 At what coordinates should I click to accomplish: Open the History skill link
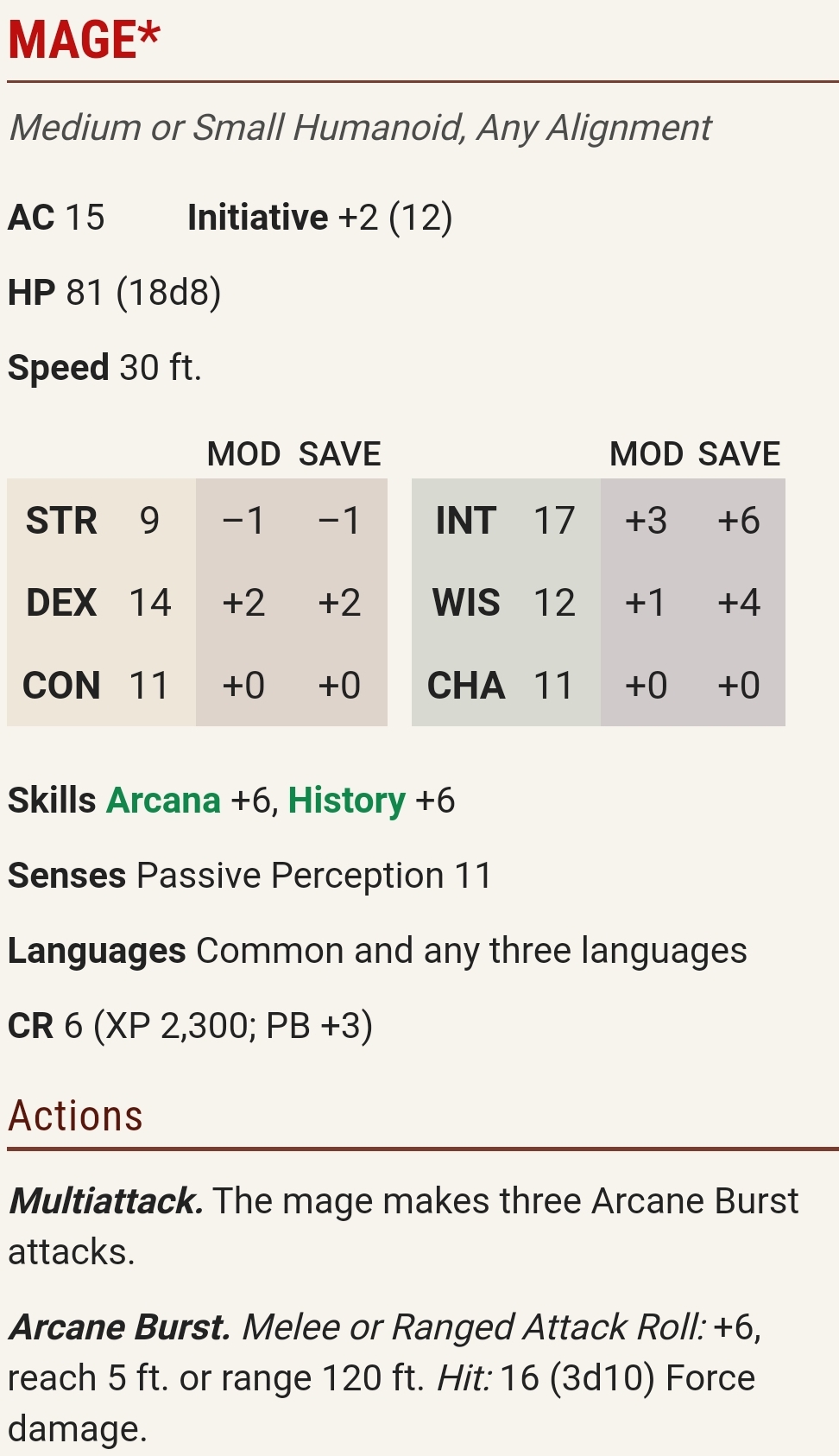click(346, 801)
